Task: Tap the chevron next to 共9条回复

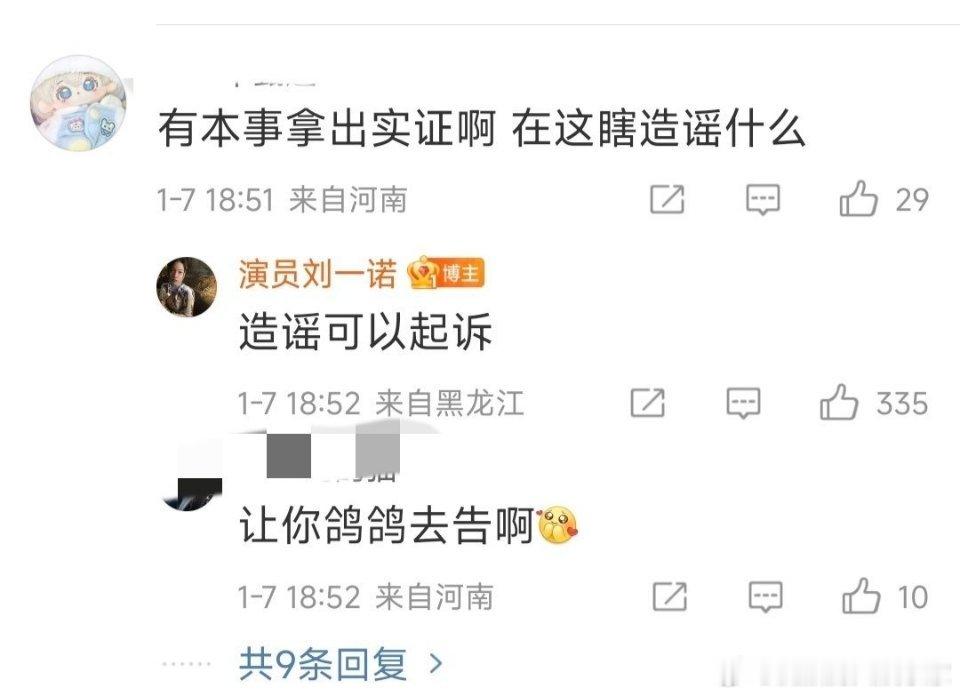Action: pos(437,664)
